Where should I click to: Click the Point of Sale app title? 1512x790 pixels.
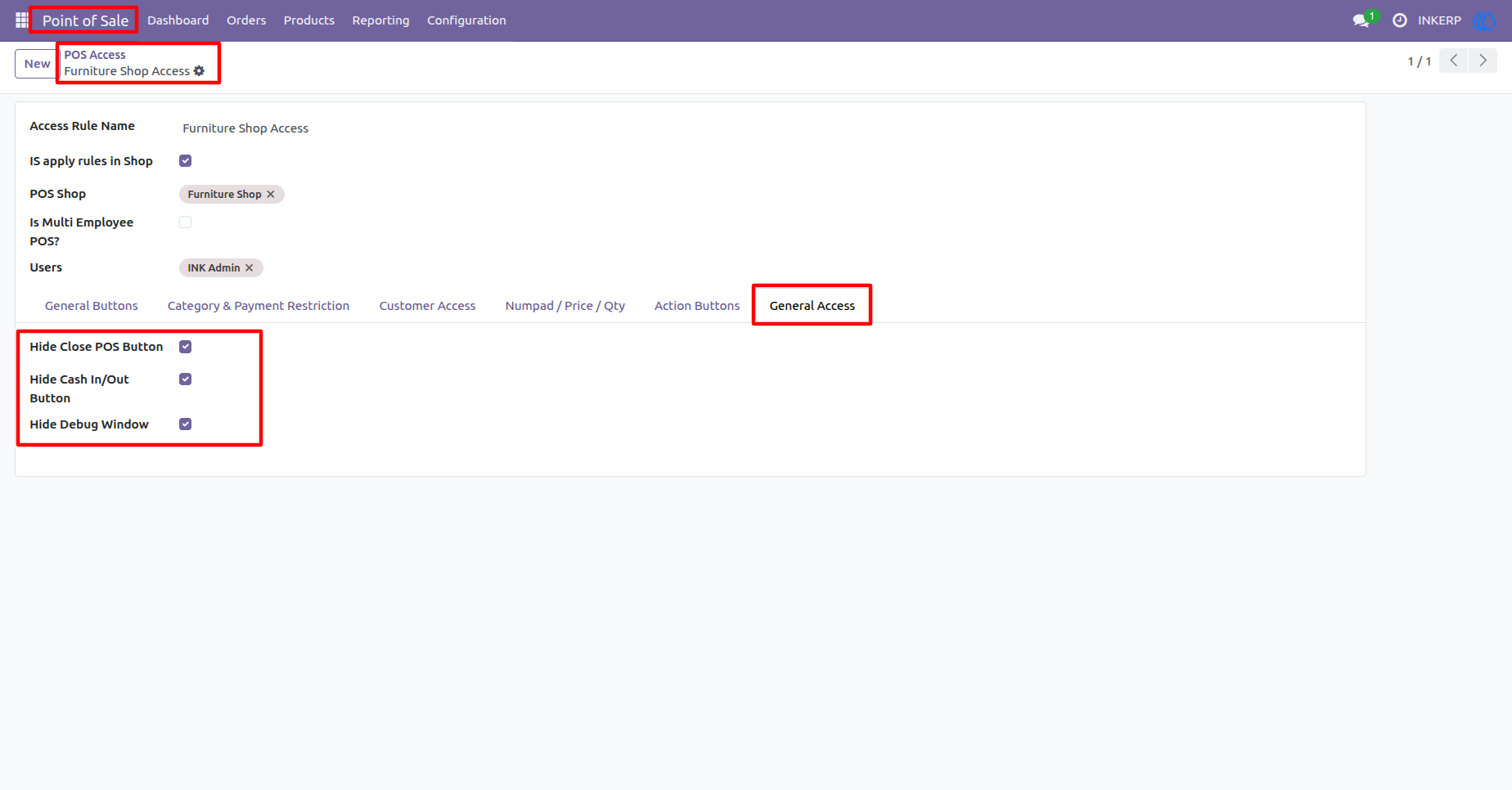coord(85,20)
